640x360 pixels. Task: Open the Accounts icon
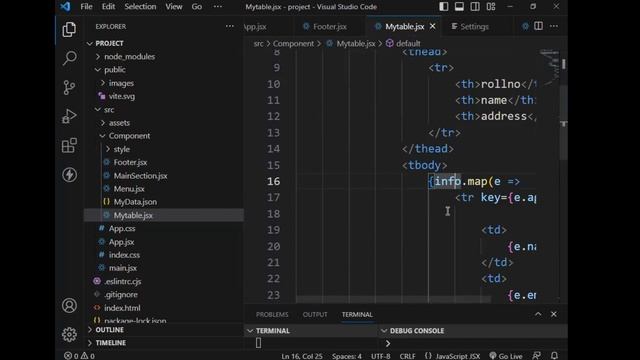[x=69, y=305]
